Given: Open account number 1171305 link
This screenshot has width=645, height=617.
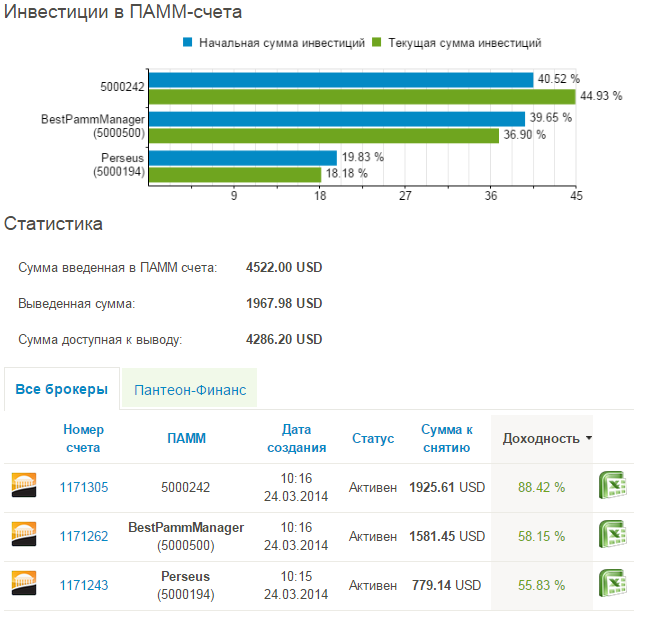Looking at the screenshot, I should [84, 487].
